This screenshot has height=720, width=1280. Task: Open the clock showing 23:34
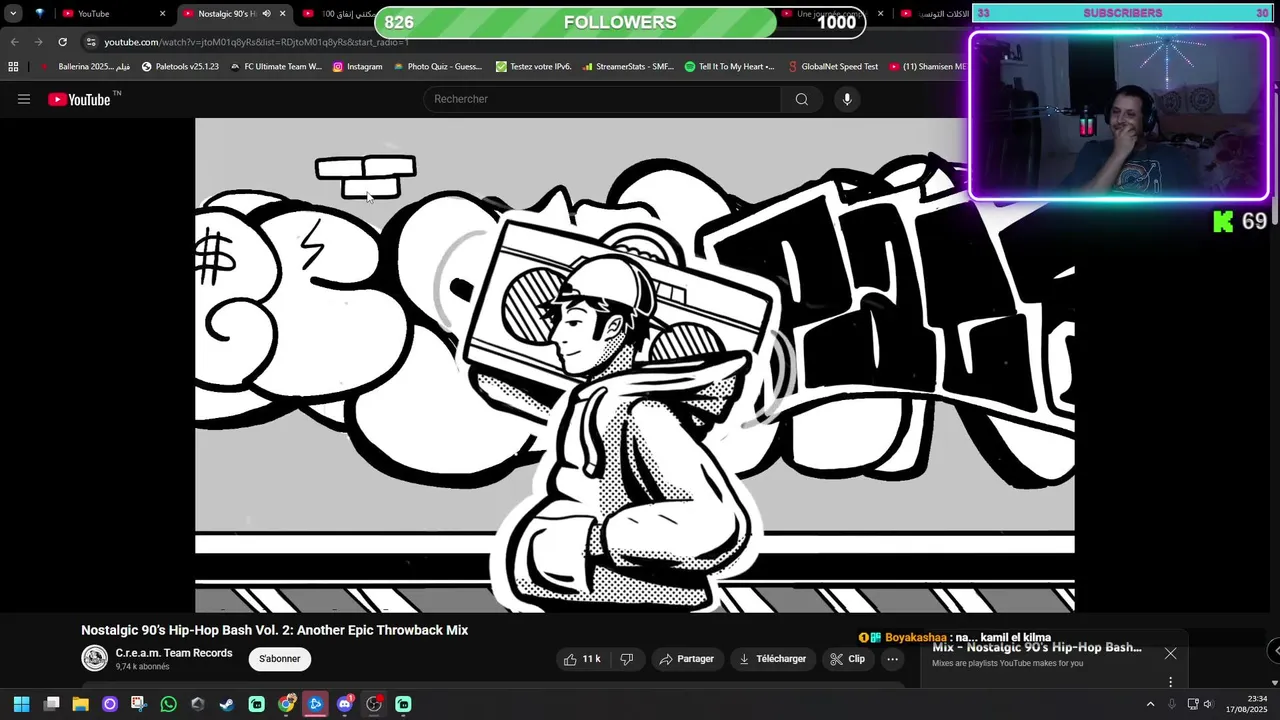click(1247, 704)
